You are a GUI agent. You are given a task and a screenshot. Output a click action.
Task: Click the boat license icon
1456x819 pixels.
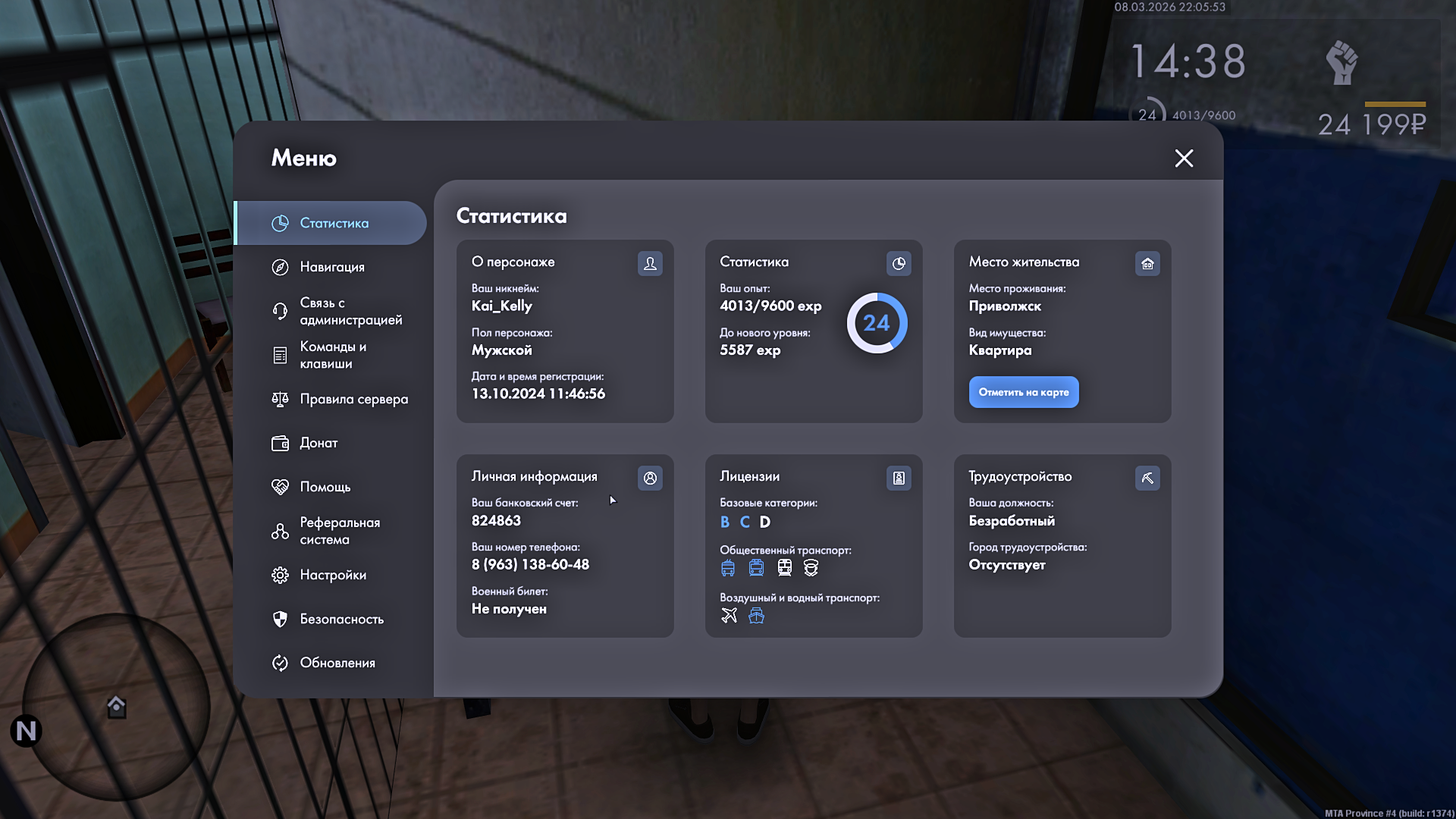(756, 615)
